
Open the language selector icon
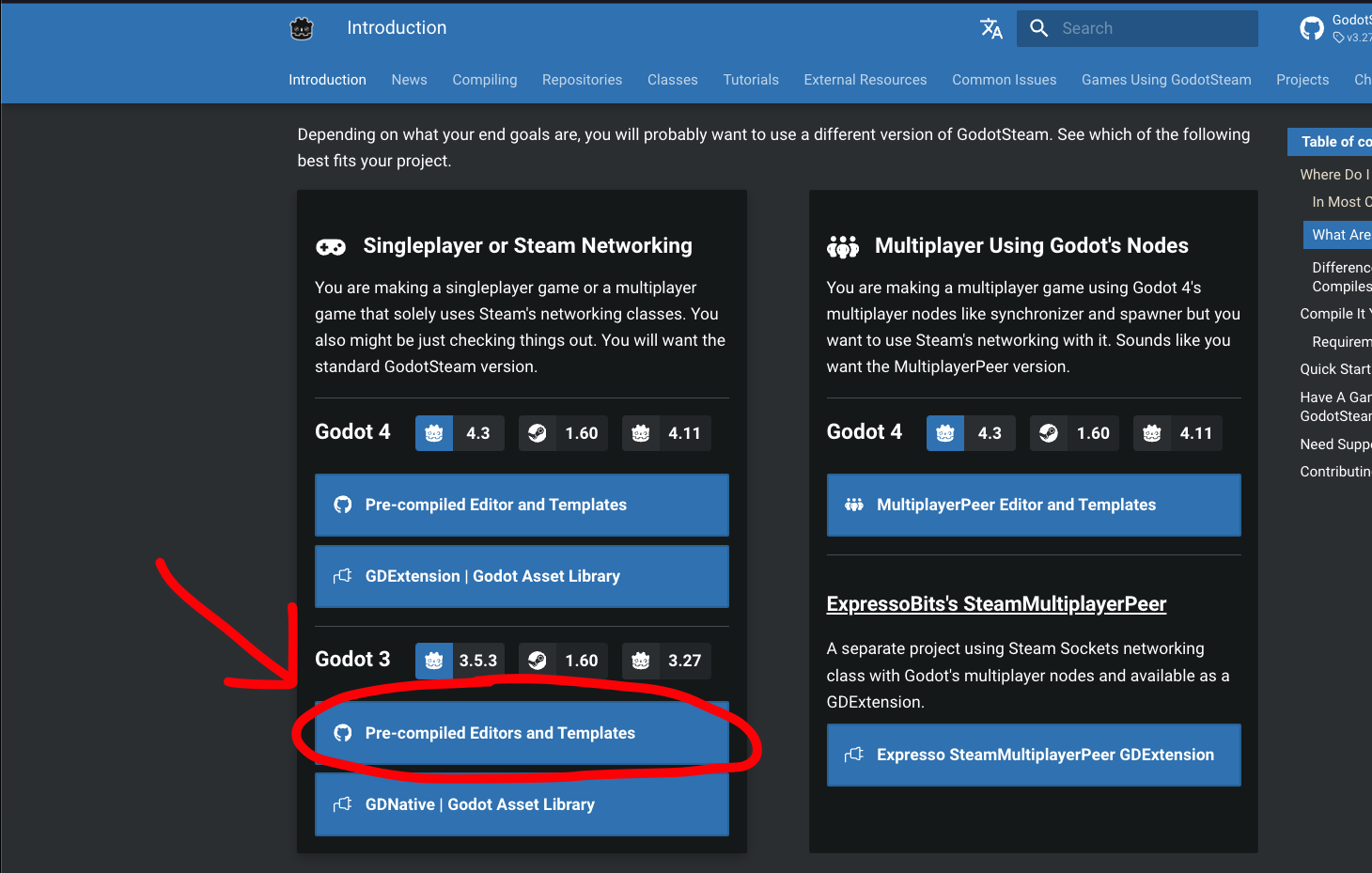(x=991, y=29)
